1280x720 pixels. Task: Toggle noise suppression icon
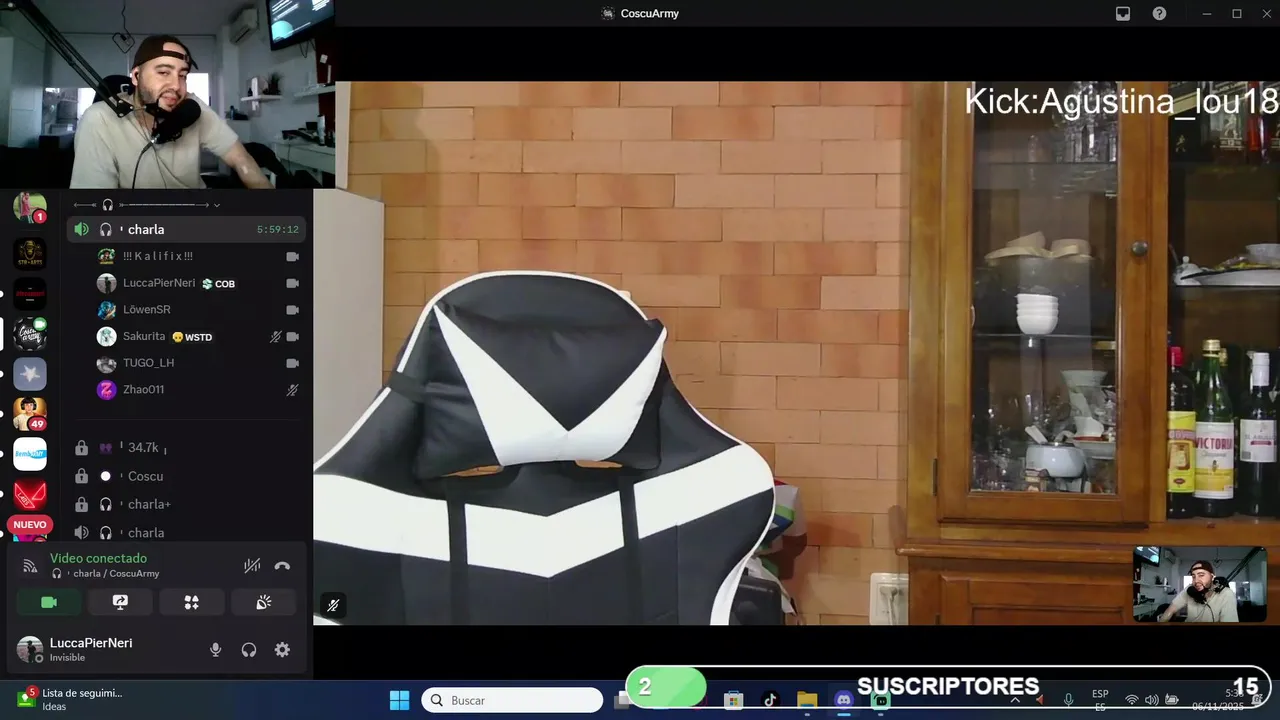(x=252, y=566)
